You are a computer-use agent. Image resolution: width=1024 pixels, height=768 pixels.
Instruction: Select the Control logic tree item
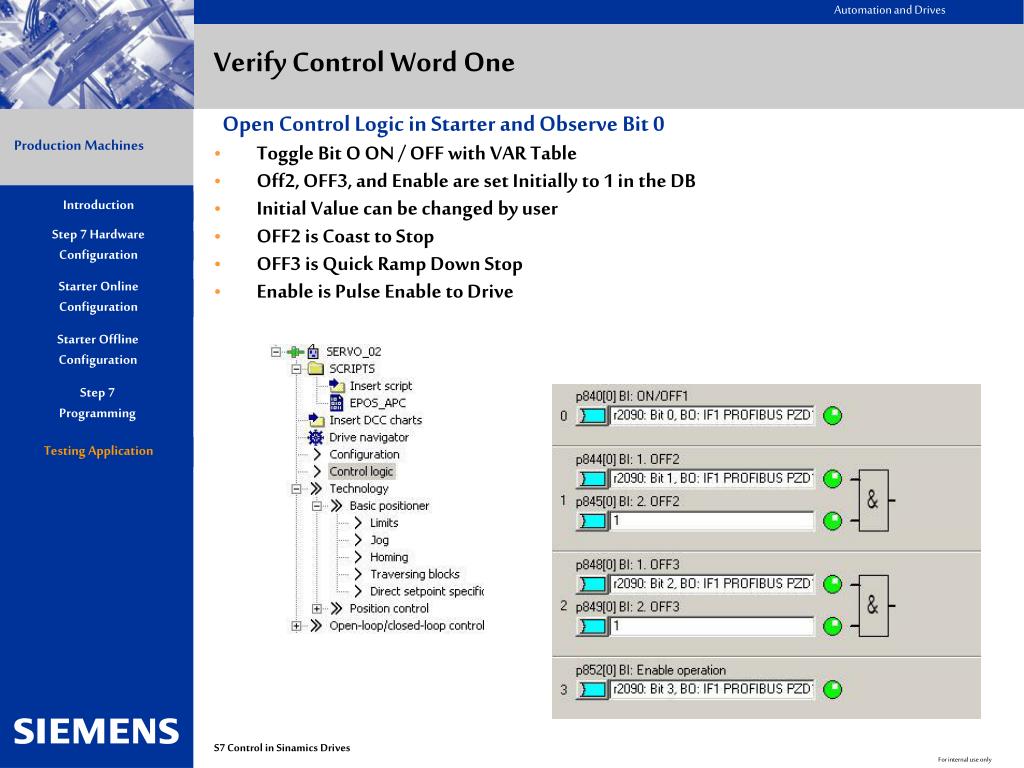pyautogui.click(x=361, y=471)
